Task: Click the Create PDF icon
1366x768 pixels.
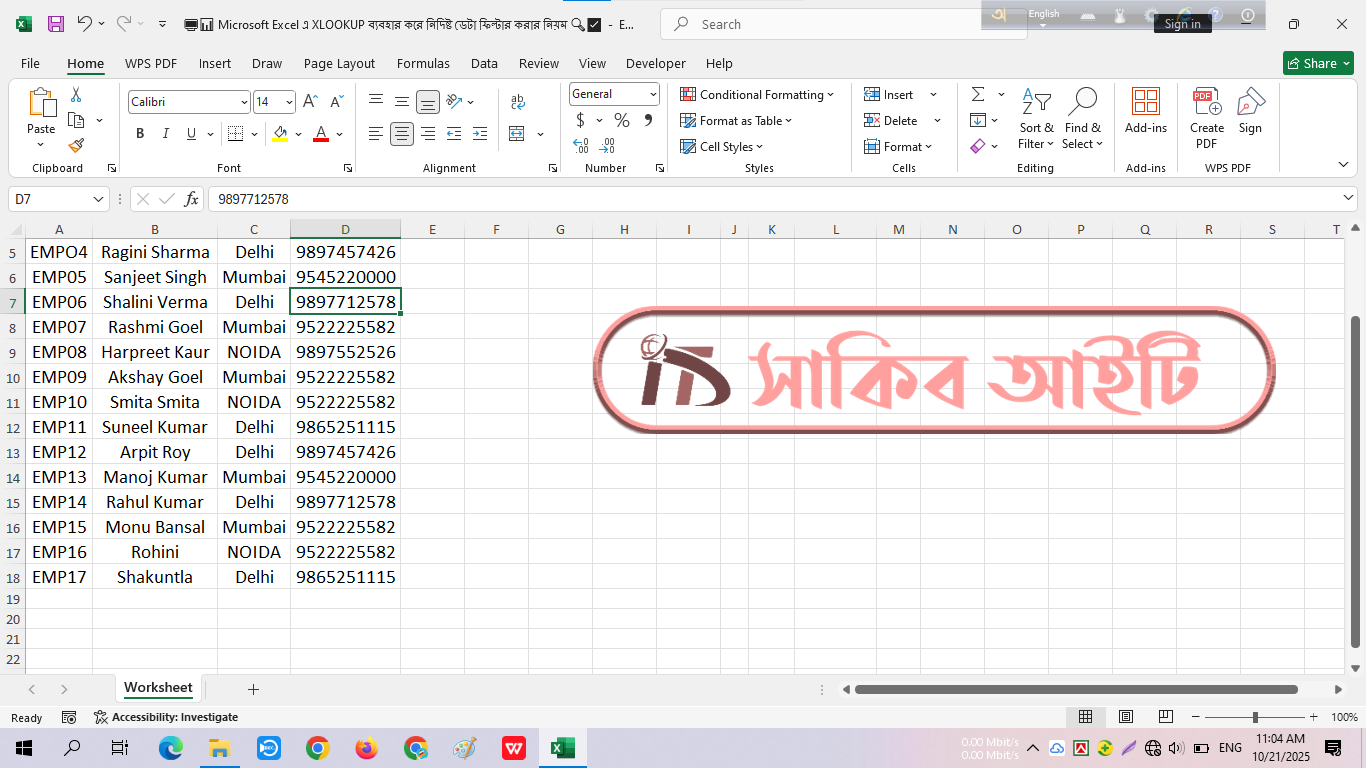Action: tap(1206, 118)
